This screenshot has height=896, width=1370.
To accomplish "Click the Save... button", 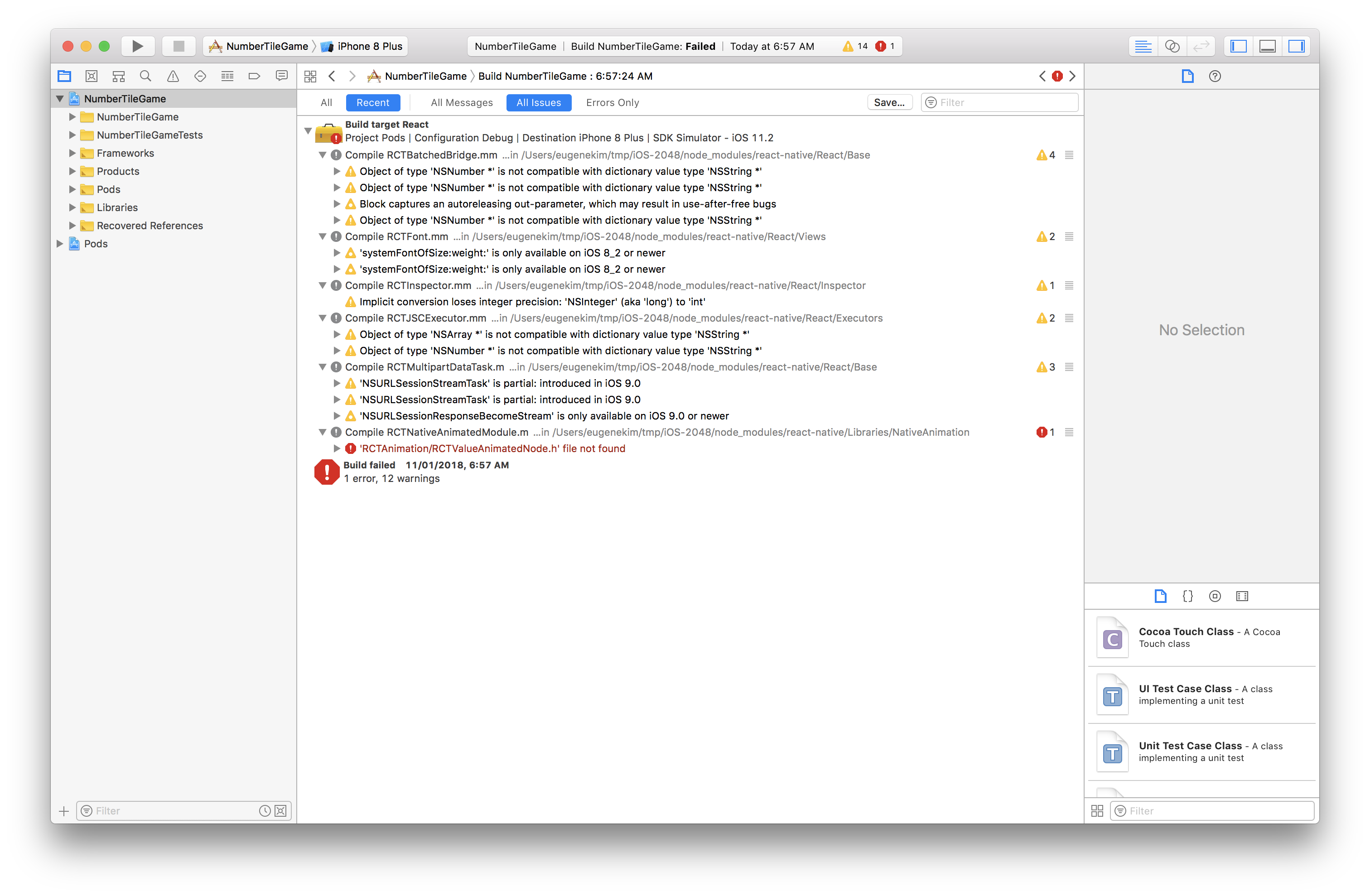I will pos(889,102).
